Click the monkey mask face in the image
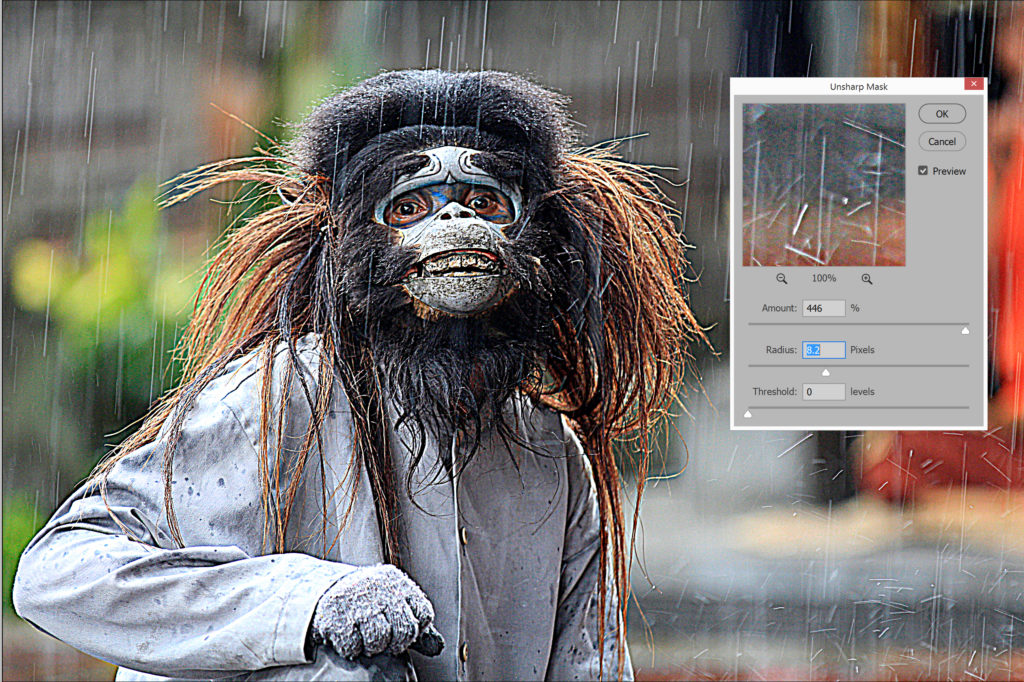This screenshot has width=1024, height=682. (x=450, y=230)
